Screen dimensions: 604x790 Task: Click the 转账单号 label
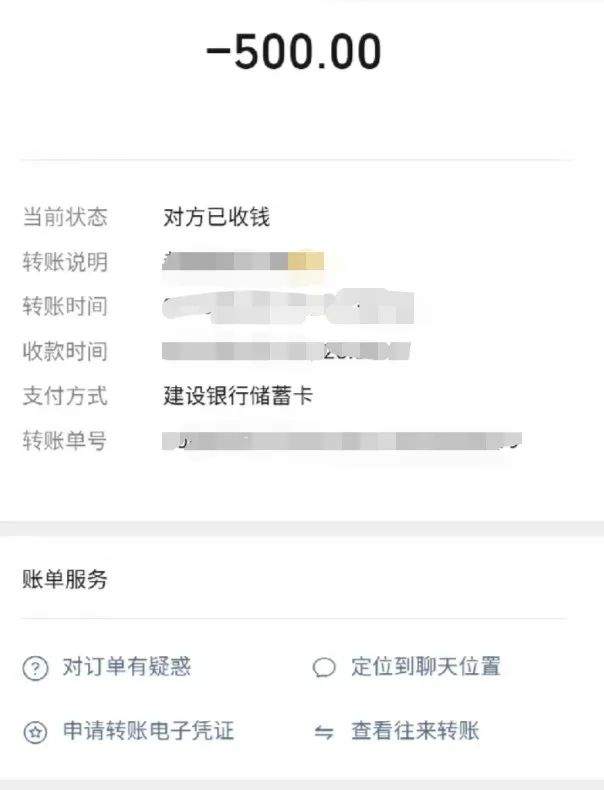pyautogui.click(x=65, y=440)
